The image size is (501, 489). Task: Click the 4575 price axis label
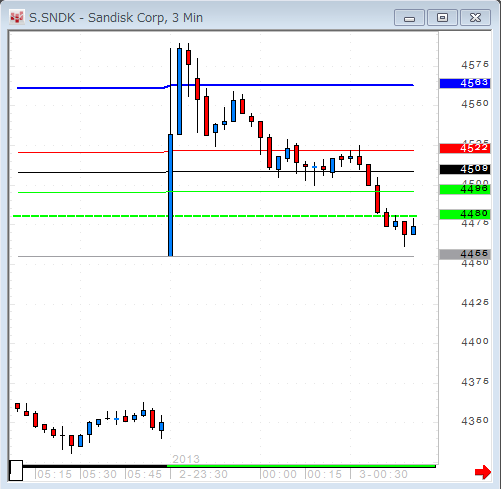pos(475,65)
